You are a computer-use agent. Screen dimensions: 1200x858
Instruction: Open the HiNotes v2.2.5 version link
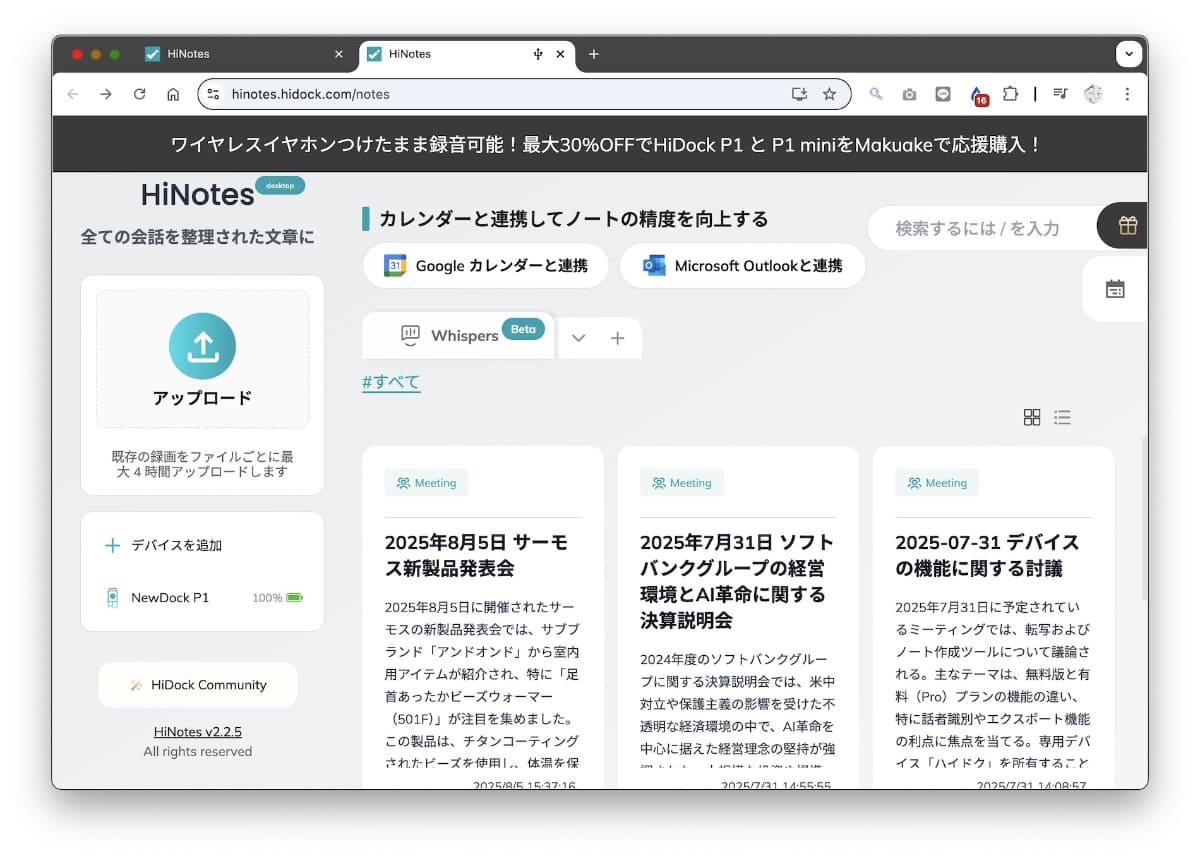point(197,731)
